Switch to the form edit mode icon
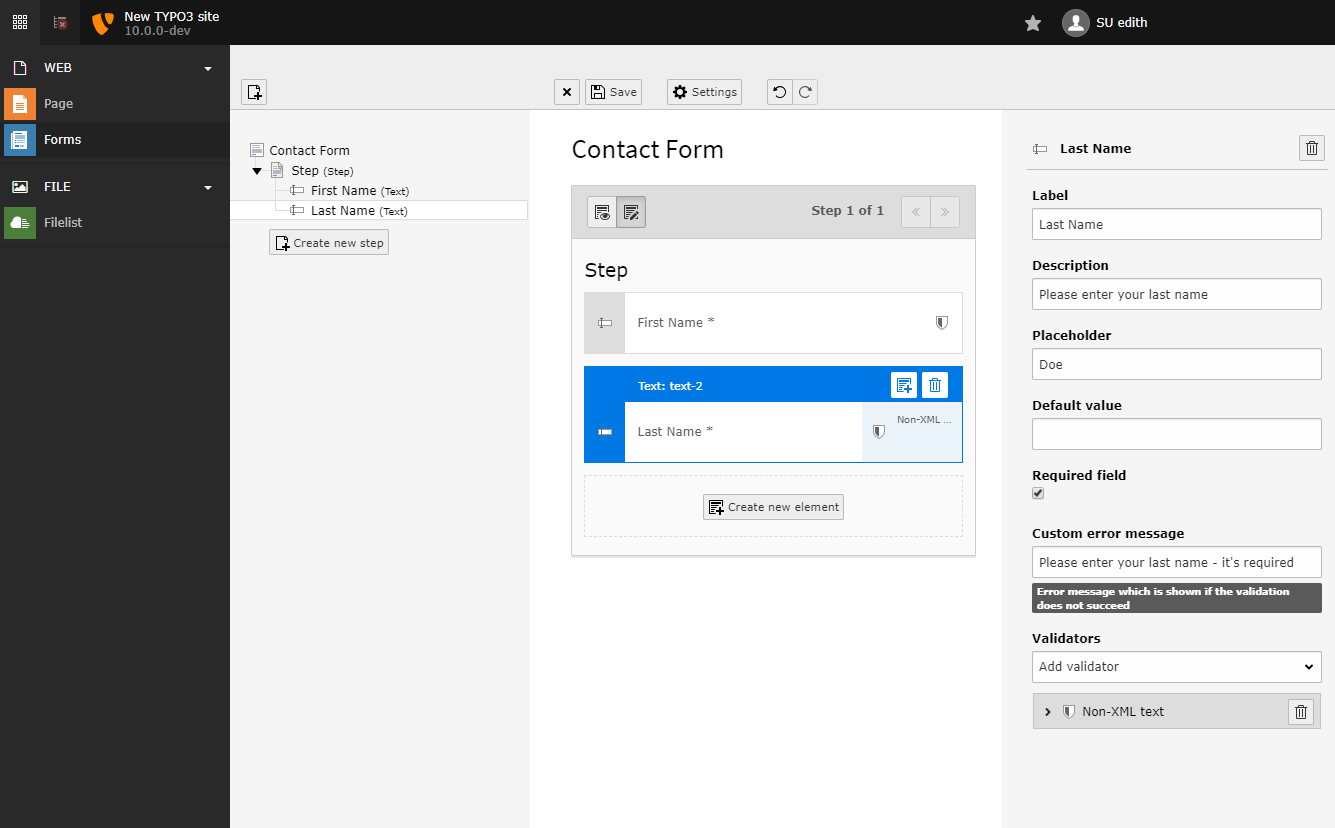Viewport: 1335px width, 828px height. (631, 211)
